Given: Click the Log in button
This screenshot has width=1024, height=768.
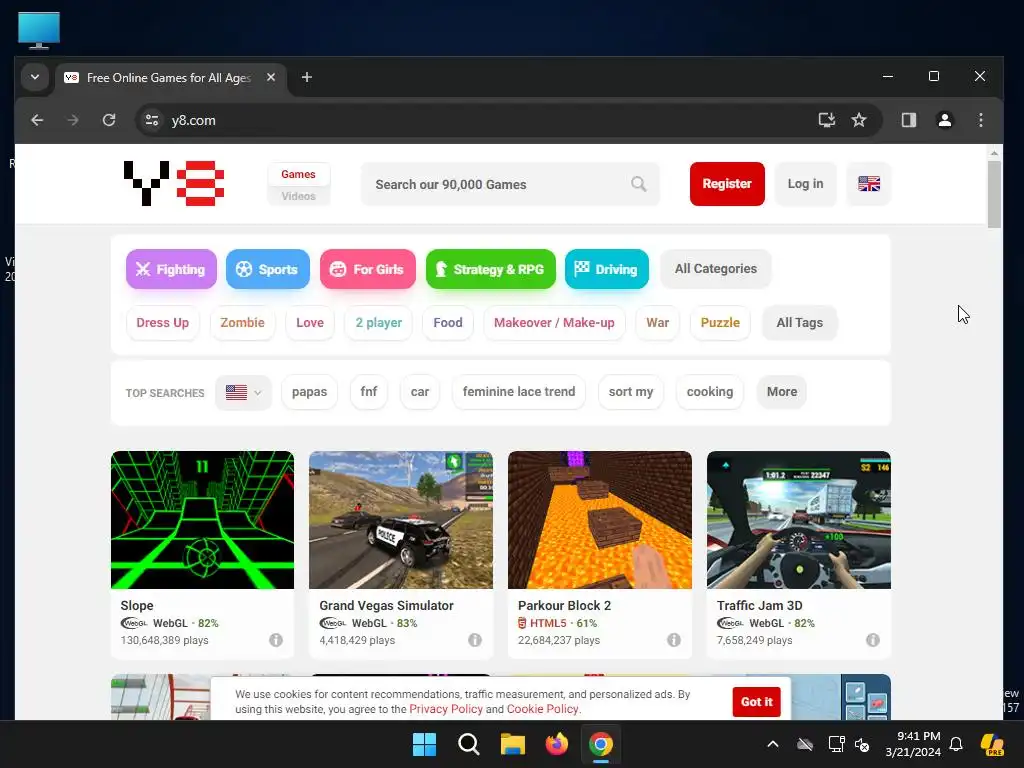Looking at the screenshot, I should [805, 184].
